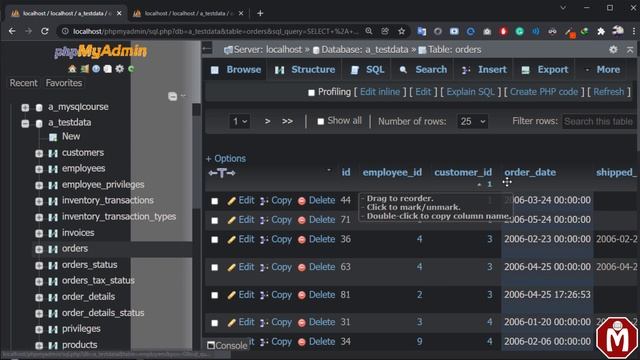Open the orders_status table
Screen dimensions: 640x360
89,265
